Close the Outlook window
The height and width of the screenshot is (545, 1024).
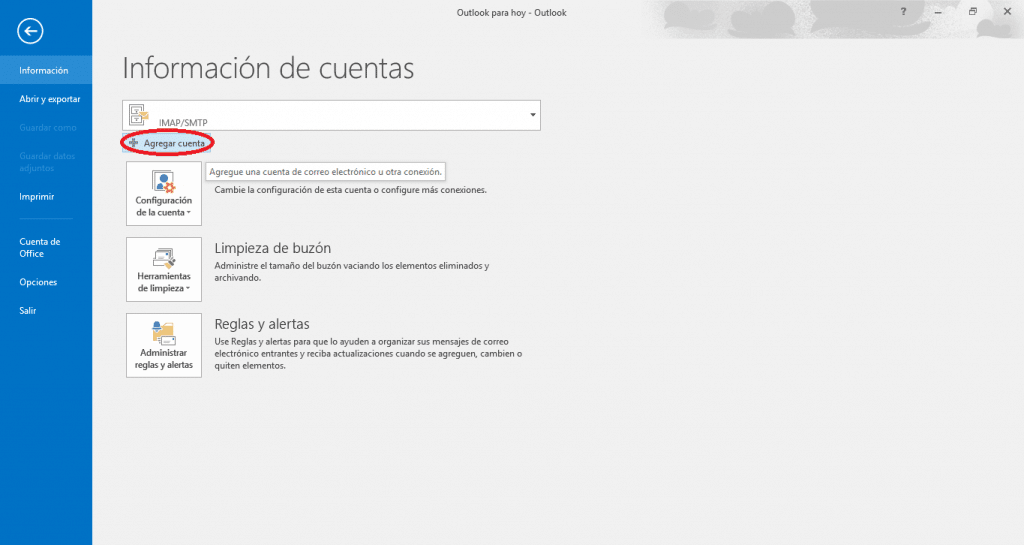point(1007,12)
